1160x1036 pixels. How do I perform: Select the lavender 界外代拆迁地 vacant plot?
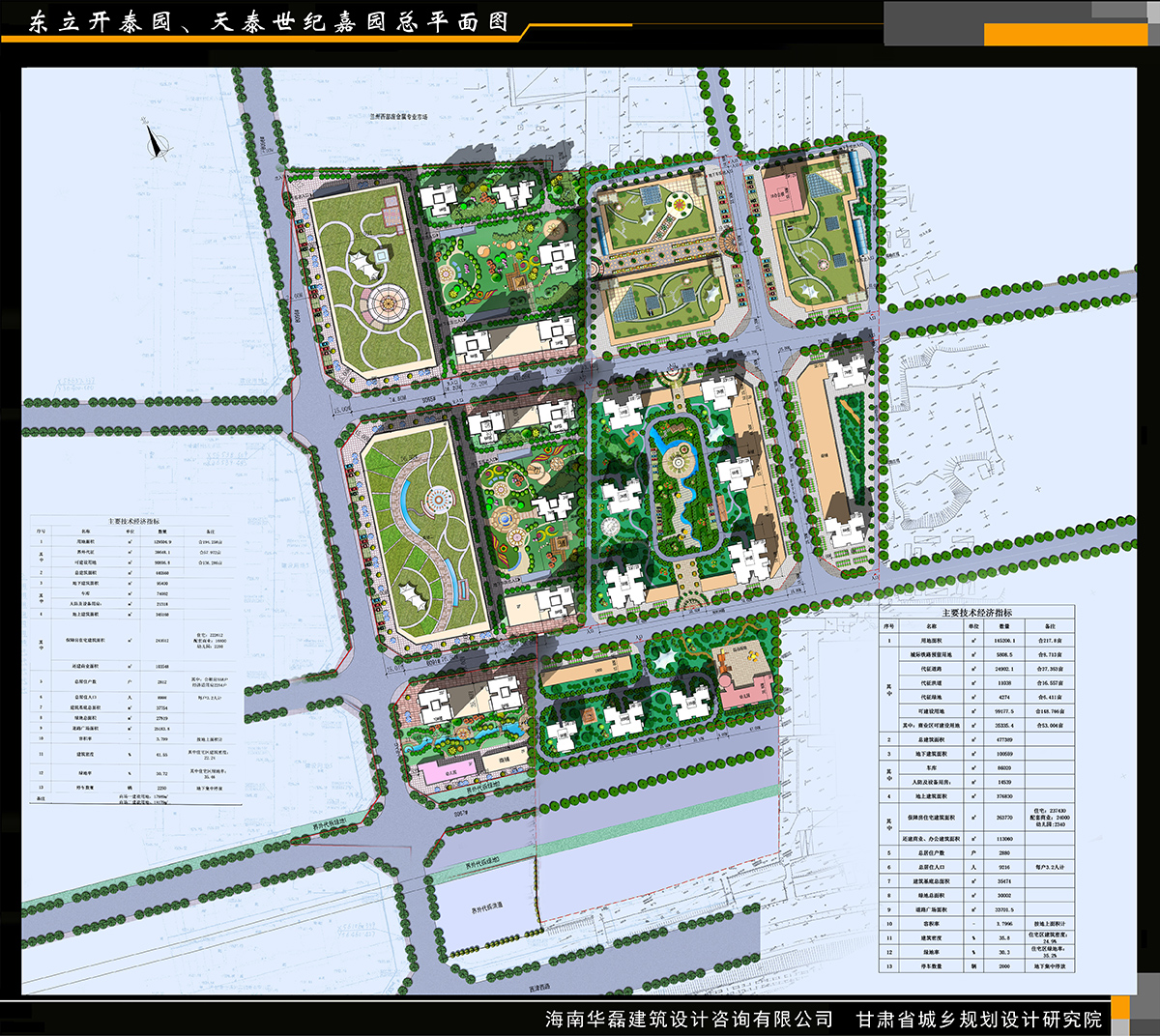coord(483,908)
